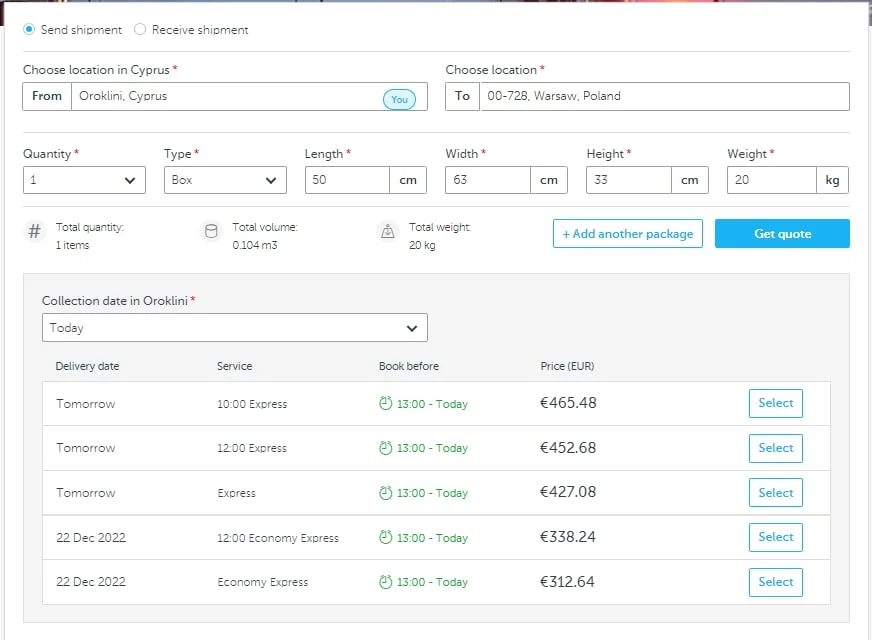
Task: Focus the Weight input field
Action: tap(771, 180)
